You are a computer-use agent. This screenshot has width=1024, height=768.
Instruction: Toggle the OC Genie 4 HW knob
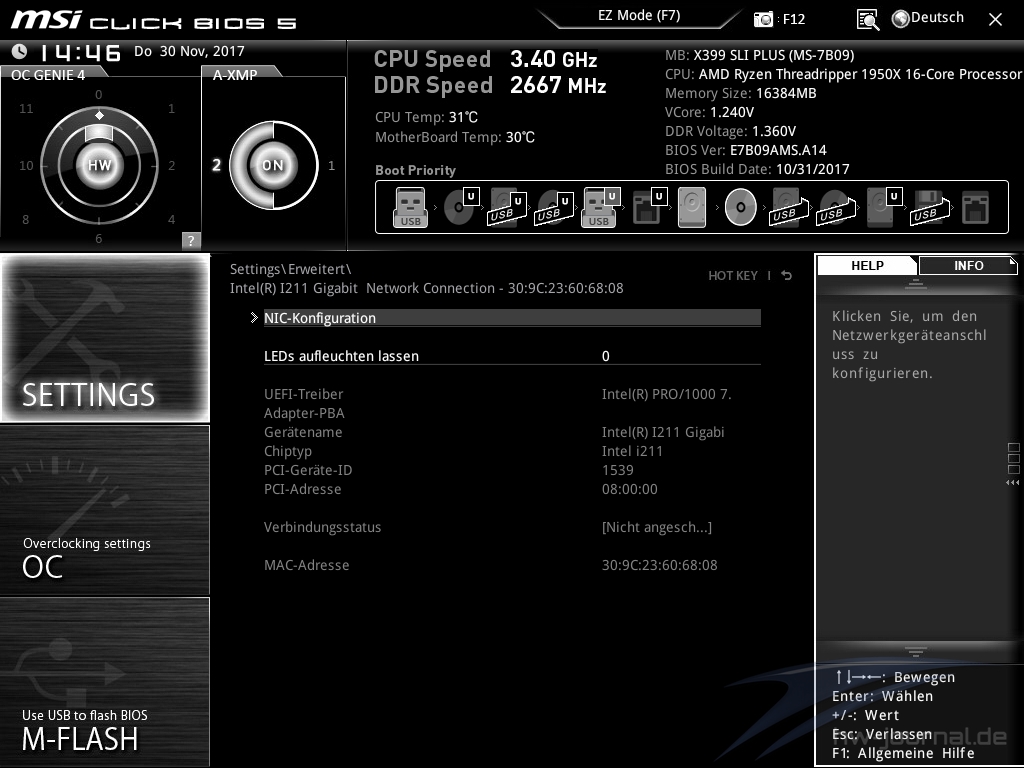click(x=99, y=165)
